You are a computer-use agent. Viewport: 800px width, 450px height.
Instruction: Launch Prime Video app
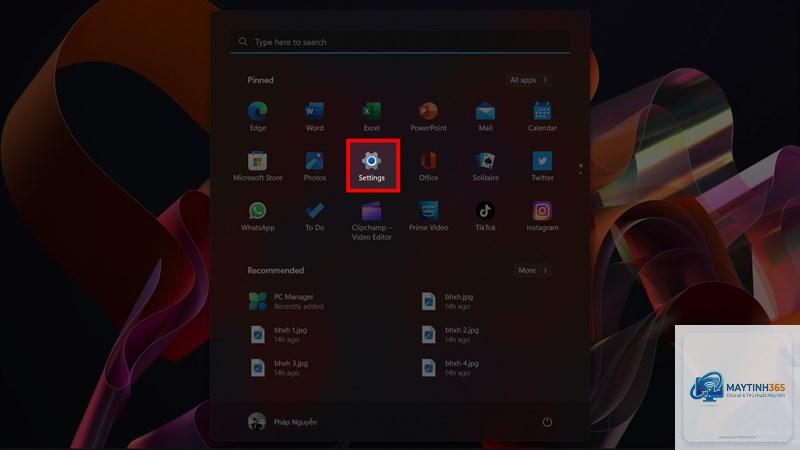(x=428, y=216)
